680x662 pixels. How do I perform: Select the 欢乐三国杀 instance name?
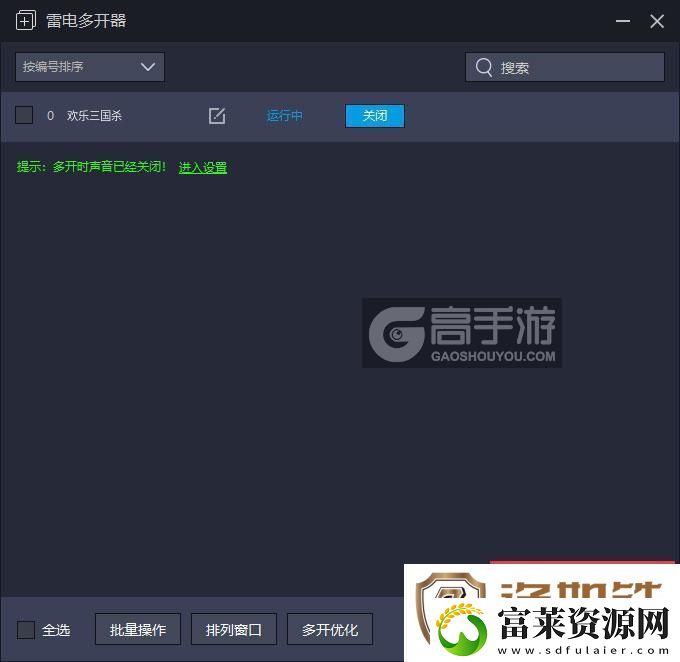(94, 116)
